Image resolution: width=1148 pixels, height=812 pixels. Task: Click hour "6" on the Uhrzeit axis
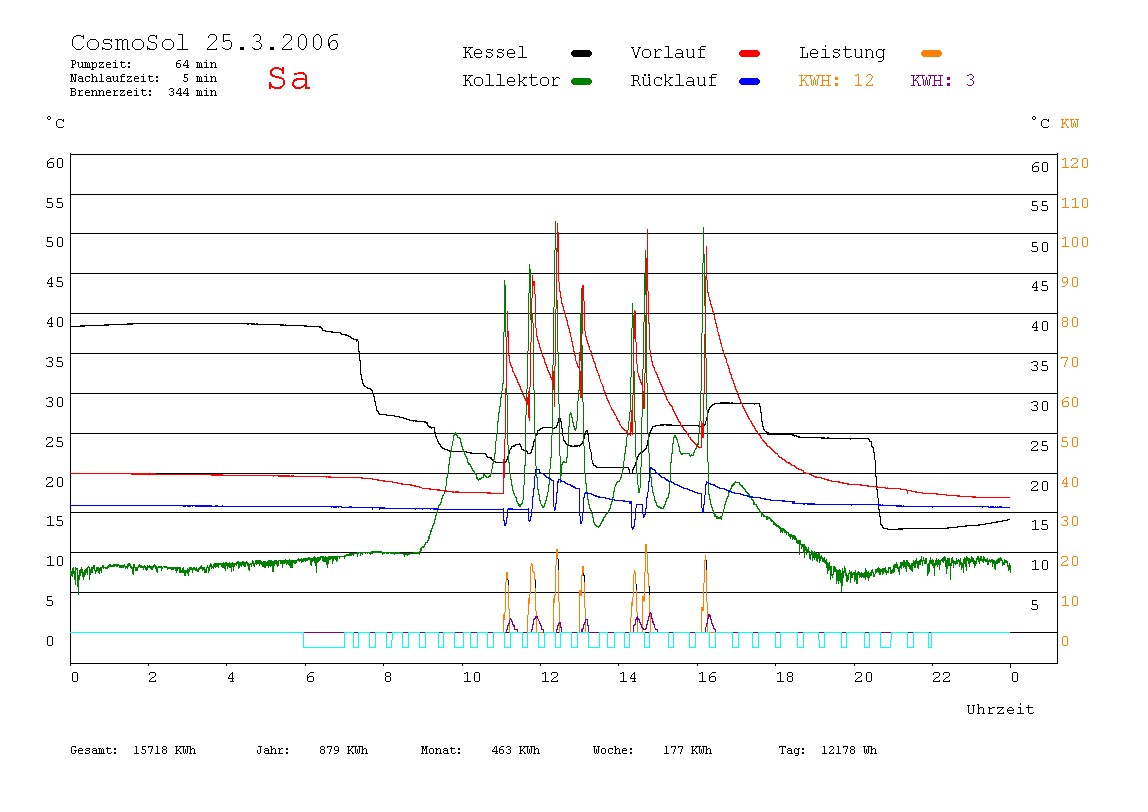tap(310, 677)
